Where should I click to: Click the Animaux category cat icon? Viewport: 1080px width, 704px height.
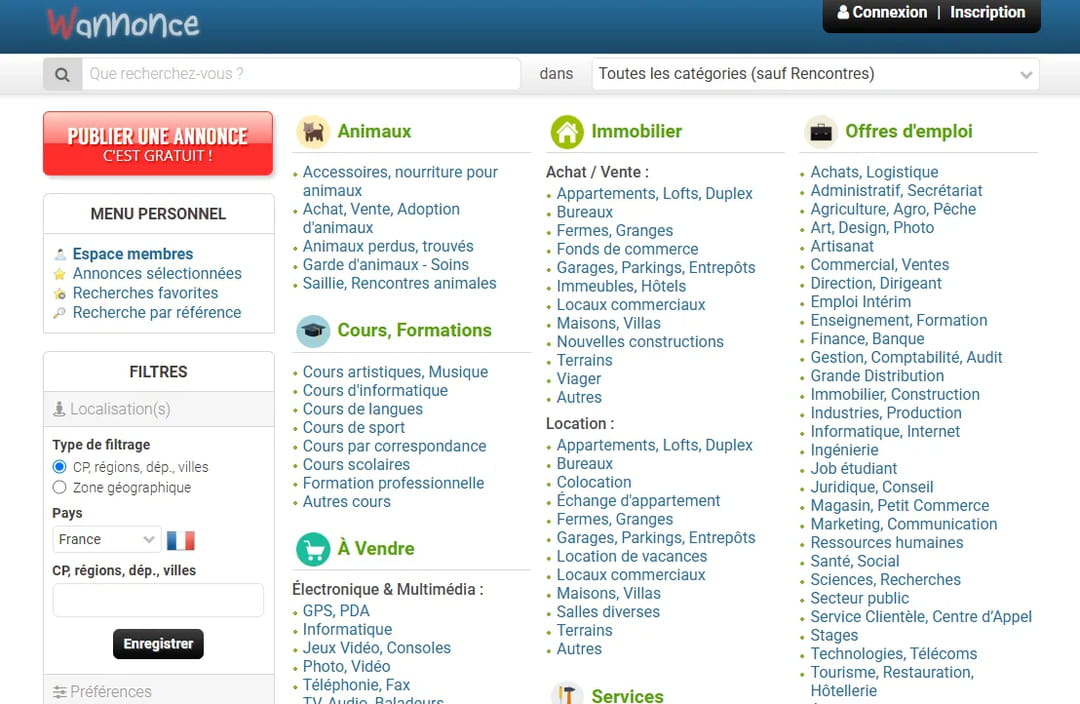coord(313,132)
